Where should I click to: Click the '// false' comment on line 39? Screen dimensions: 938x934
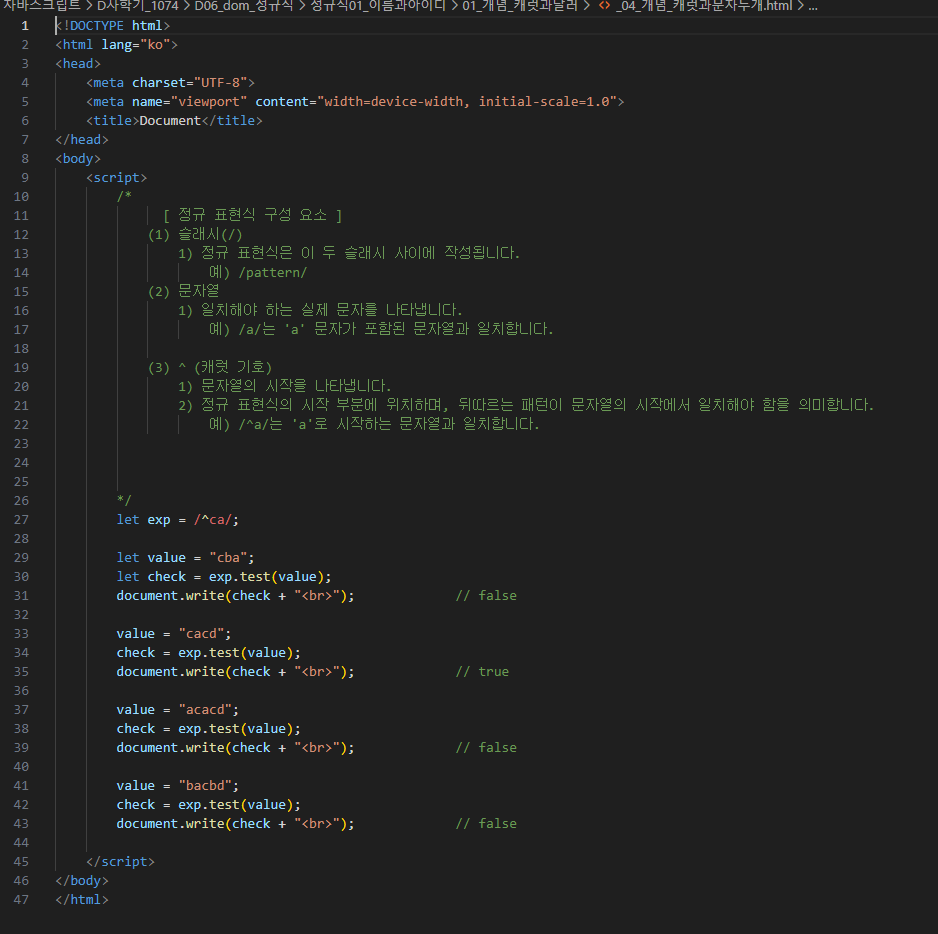click(x=486, y=747)
